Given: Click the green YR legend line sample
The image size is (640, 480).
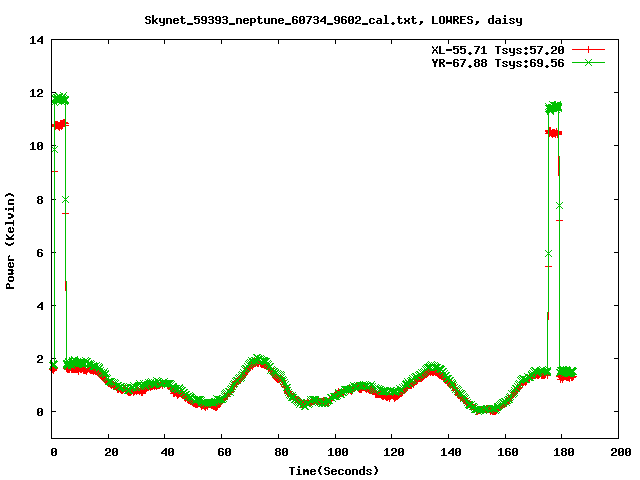Looking at the screenshot, I should tap(588, 62).
